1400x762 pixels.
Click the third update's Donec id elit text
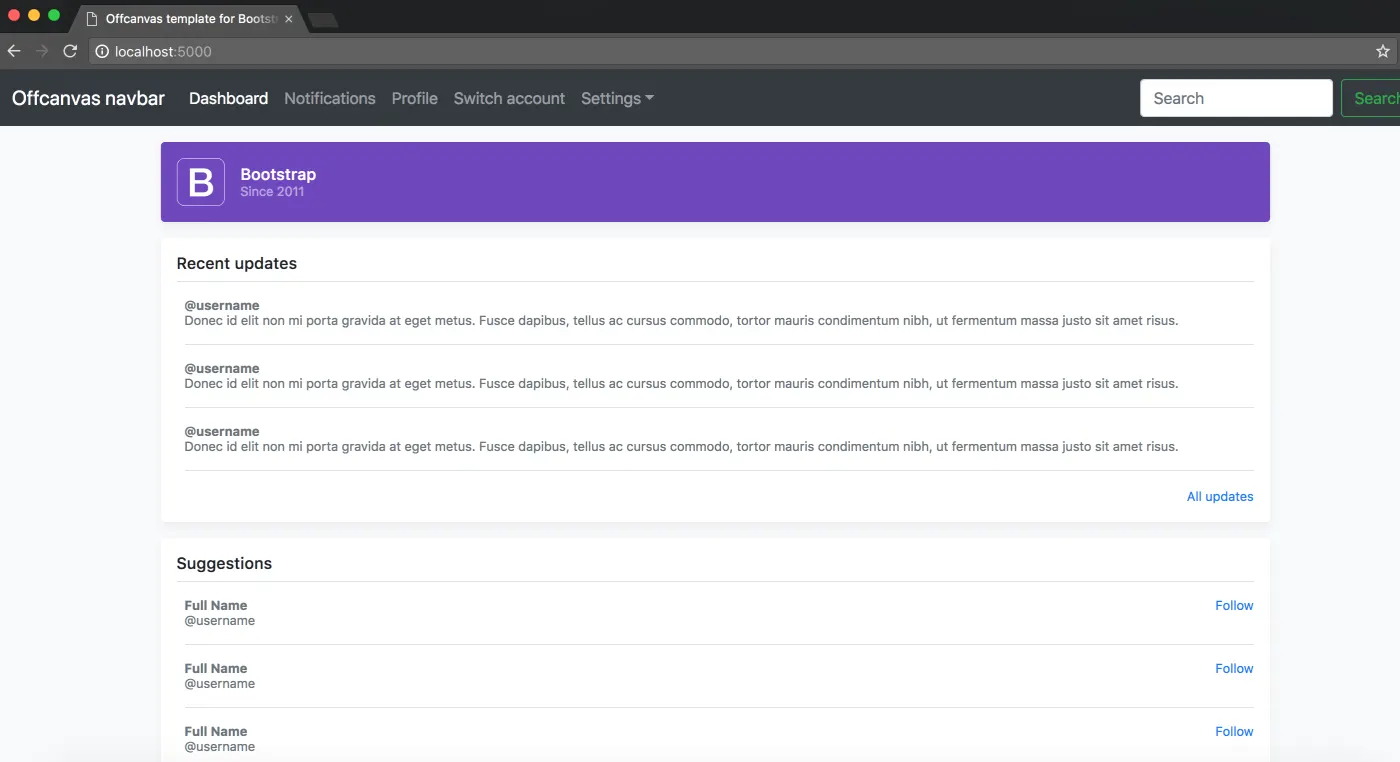(681, 447)
